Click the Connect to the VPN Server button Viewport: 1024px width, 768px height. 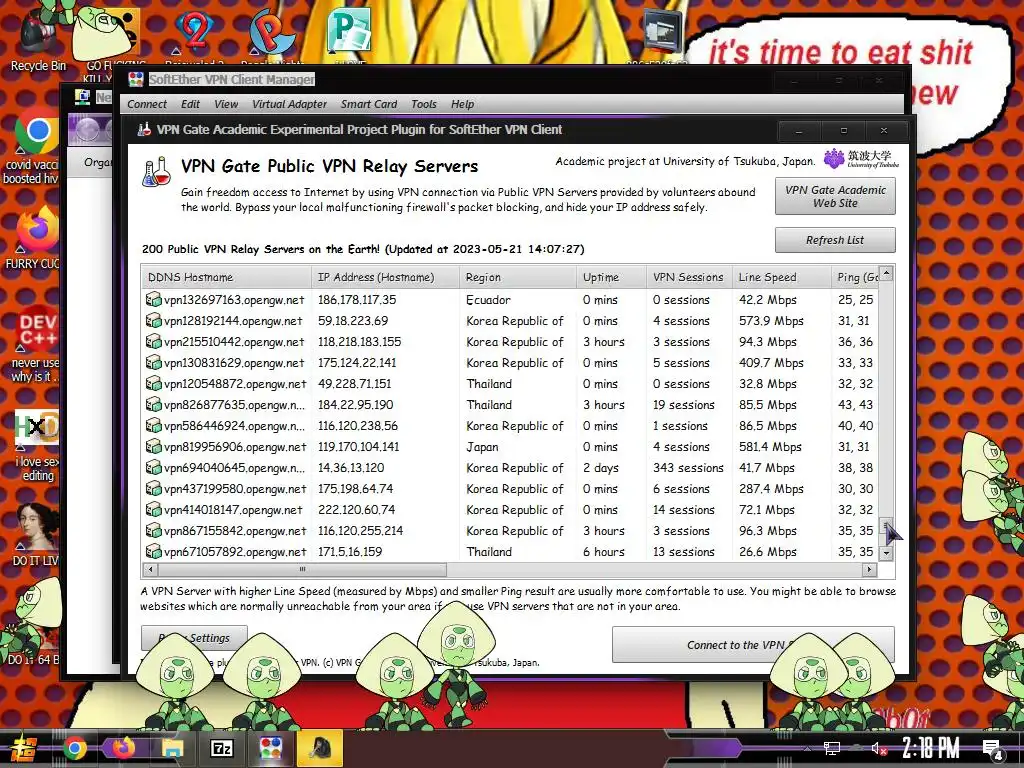point(753,645)
